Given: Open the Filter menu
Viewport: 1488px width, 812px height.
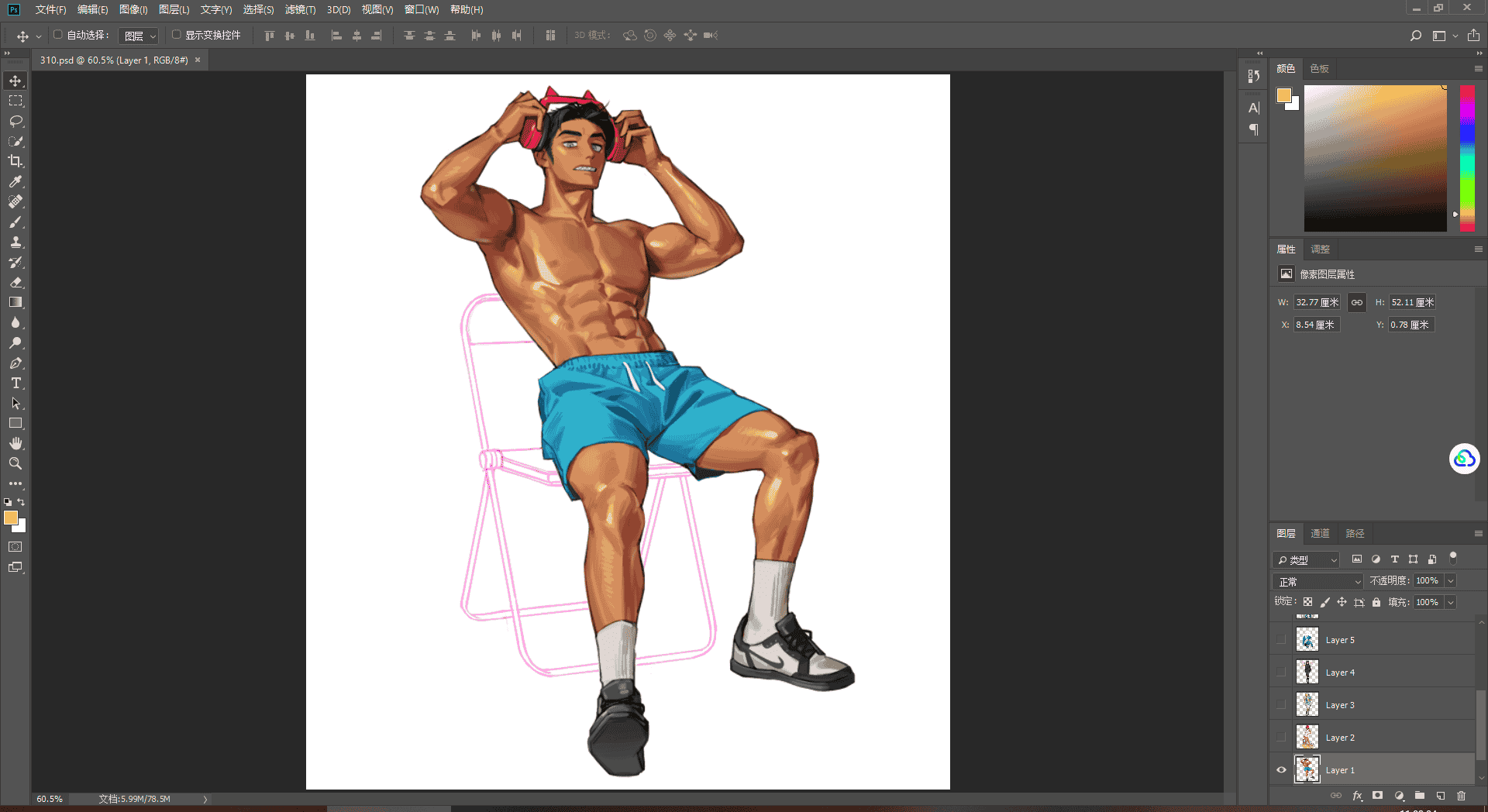Looking at the screenshot, I should click(300, 9).
